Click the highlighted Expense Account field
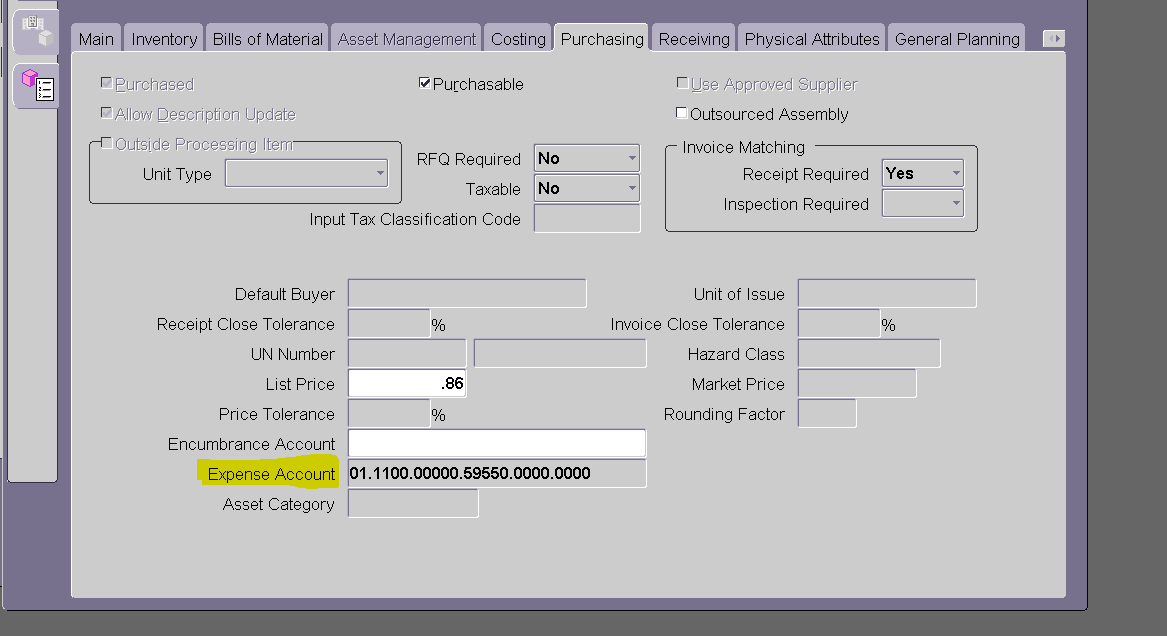1167x636 pixels. 496,473
